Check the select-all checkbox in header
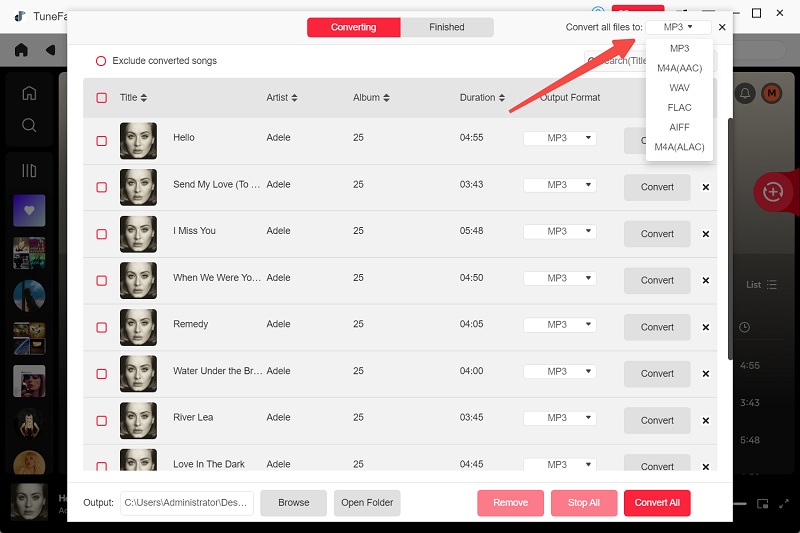Screen dimensions: 800x533 [x=101, y=98]
